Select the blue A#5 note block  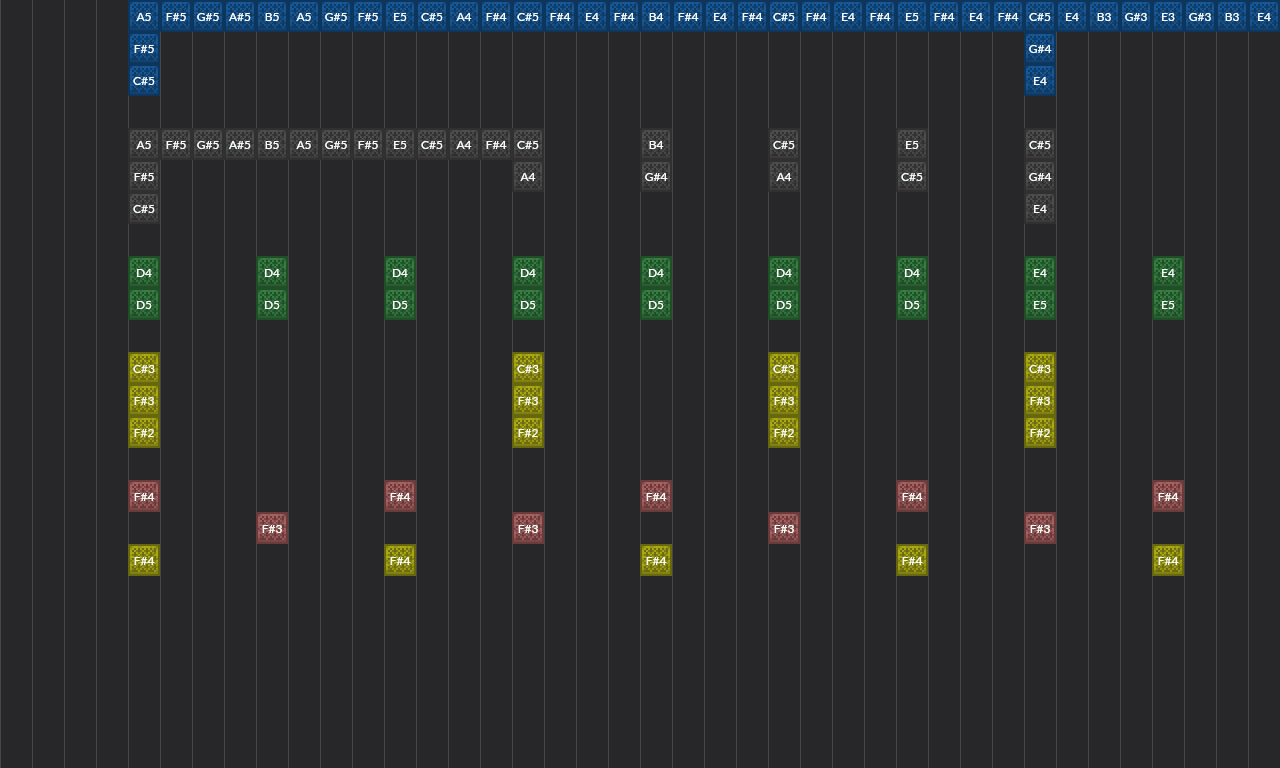[x=240, y=17]
